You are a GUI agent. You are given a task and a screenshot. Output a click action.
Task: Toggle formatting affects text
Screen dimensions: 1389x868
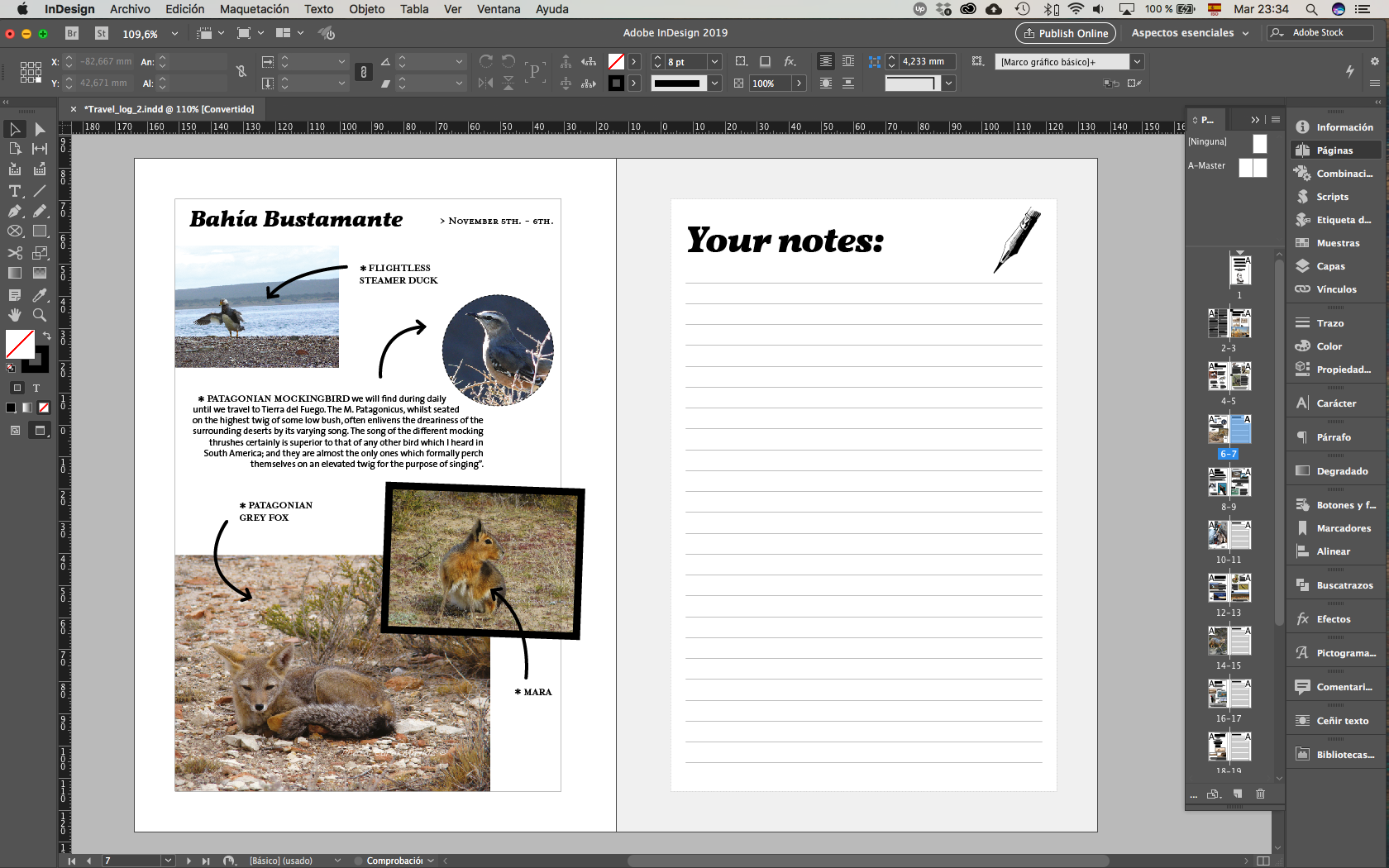(36, 388)
